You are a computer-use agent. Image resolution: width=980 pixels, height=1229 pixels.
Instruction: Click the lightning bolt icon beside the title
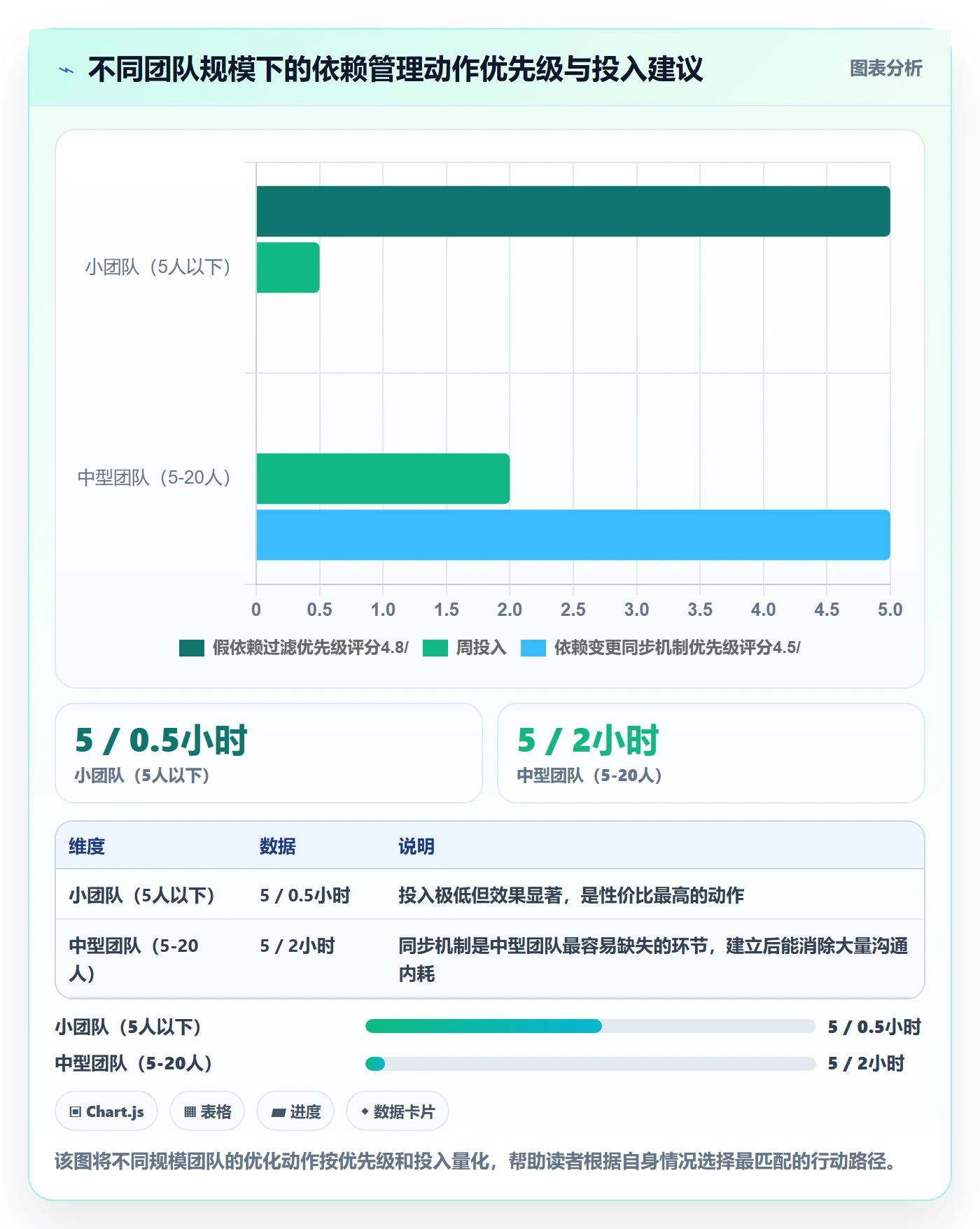[x=66, y=70]
